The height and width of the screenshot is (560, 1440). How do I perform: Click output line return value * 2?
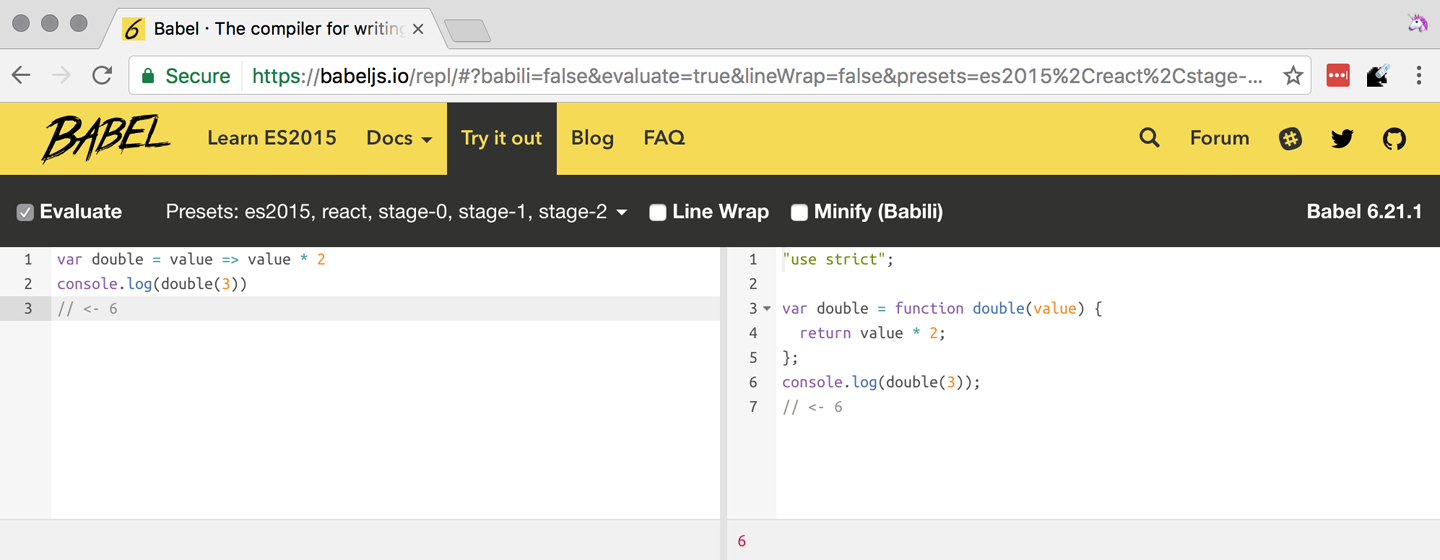pos(872,333)
